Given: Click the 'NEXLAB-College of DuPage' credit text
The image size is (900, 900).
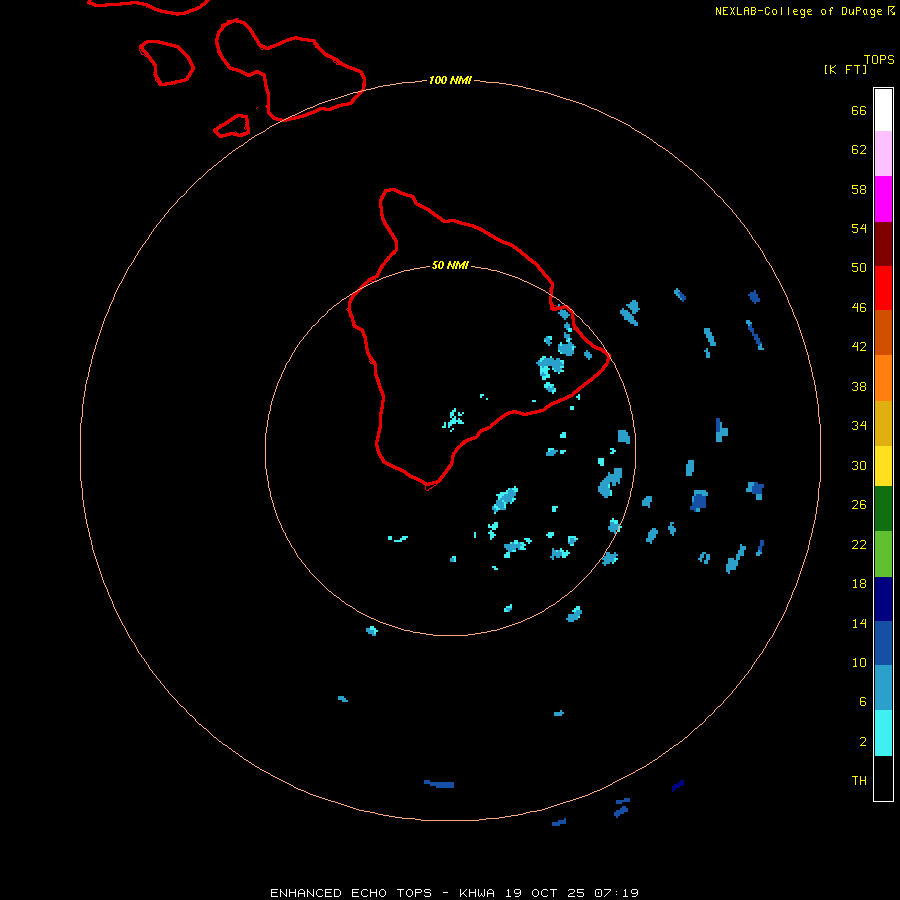Looking at the screenshot, I should point(798,11).
